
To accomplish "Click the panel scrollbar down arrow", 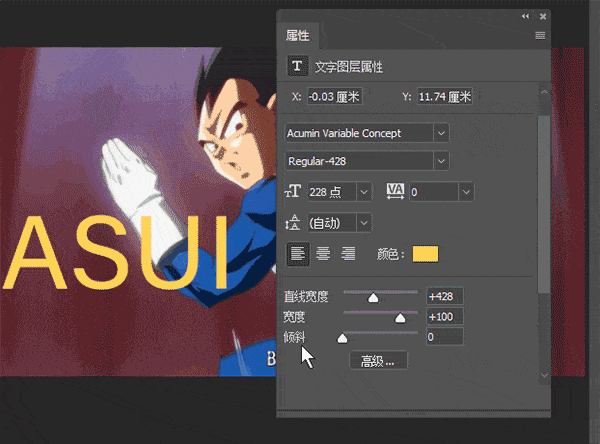I will click(x=544, y=375).
